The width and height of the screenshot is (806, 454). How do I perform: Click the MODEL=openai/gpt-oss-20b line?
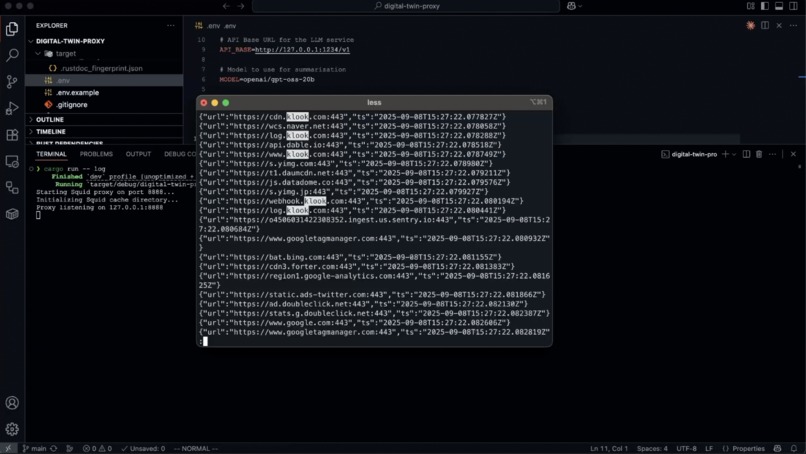pos(267,80)
